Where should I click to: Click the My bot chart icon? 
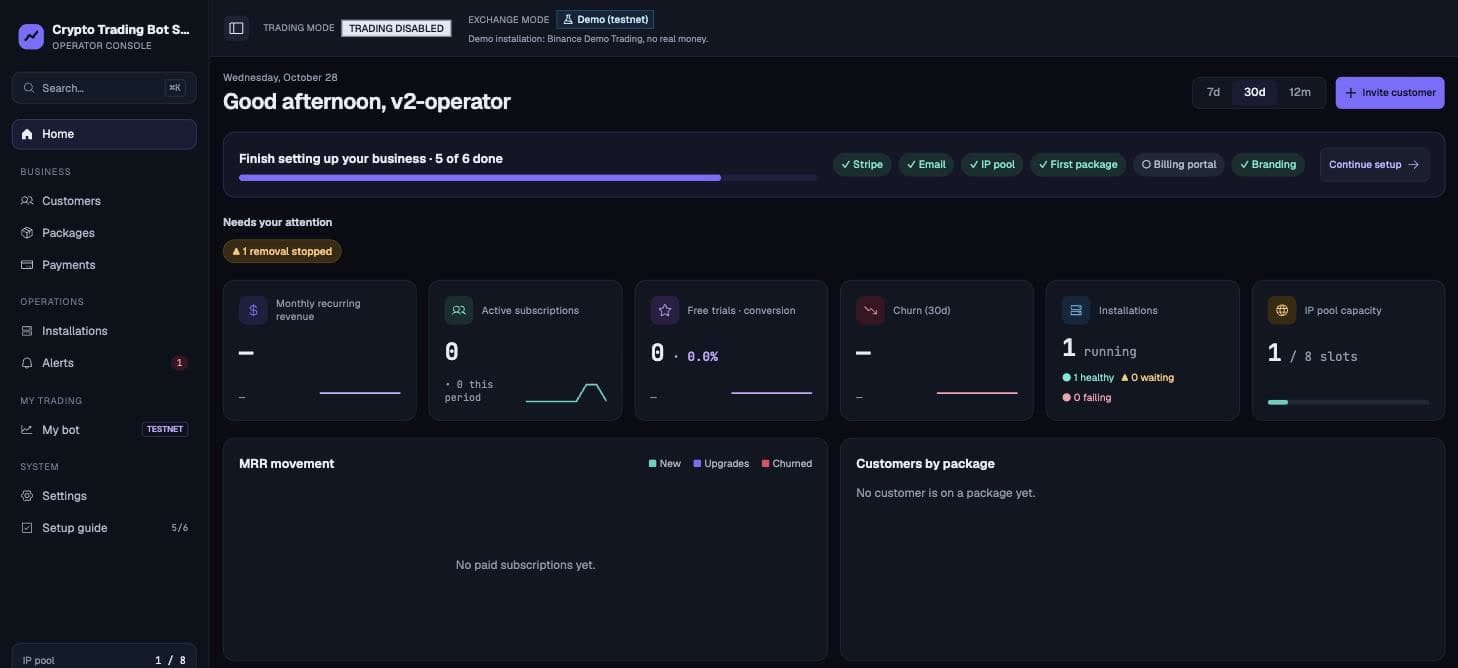(x=27, y=430)
